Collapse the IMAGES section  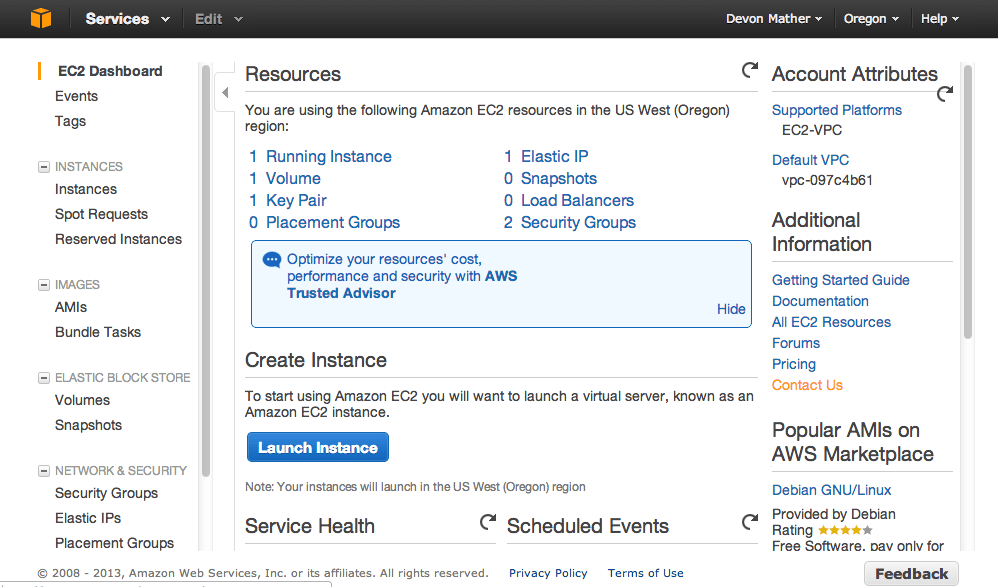(42, 284)
